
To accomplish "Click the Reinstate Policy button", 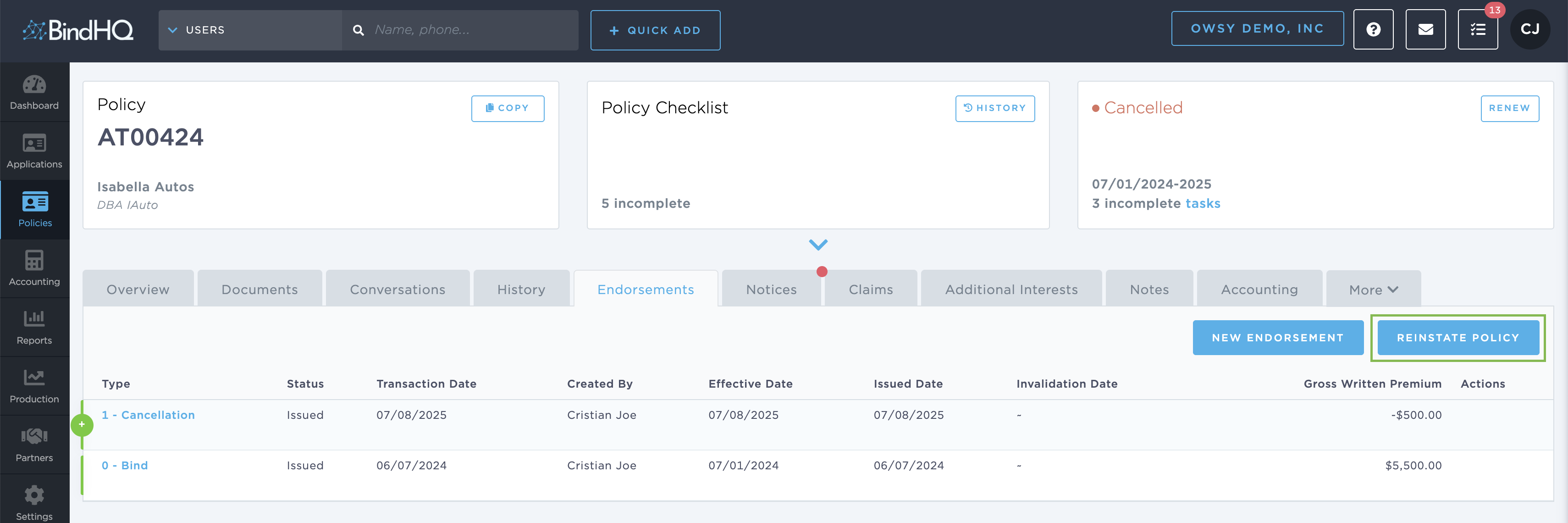I will [1457, 338].
